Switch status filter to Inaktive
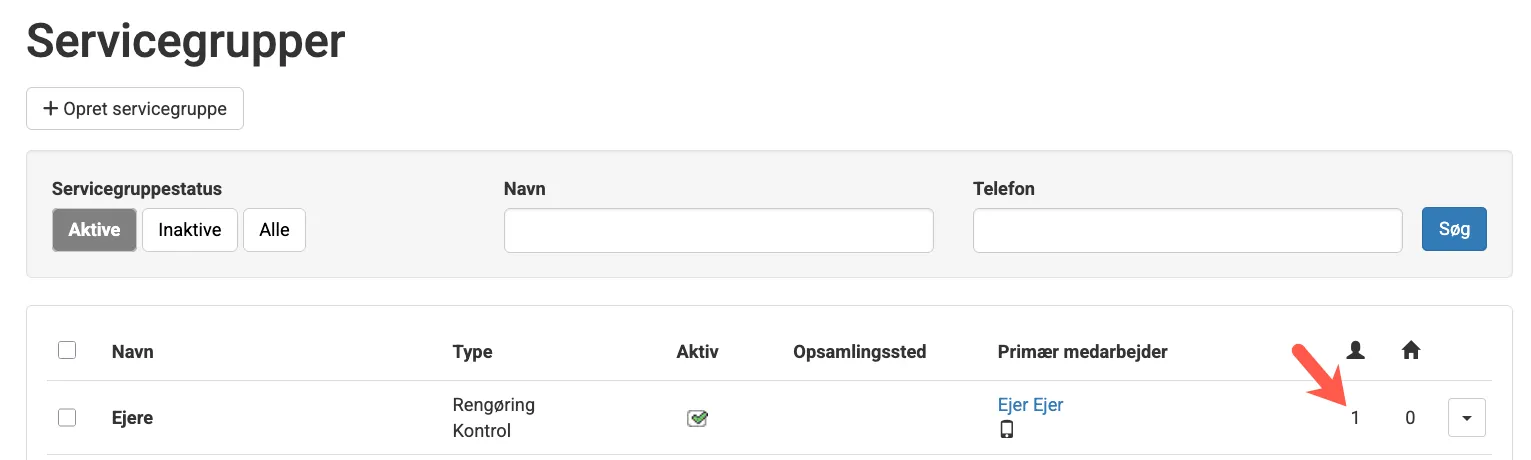 189,230
